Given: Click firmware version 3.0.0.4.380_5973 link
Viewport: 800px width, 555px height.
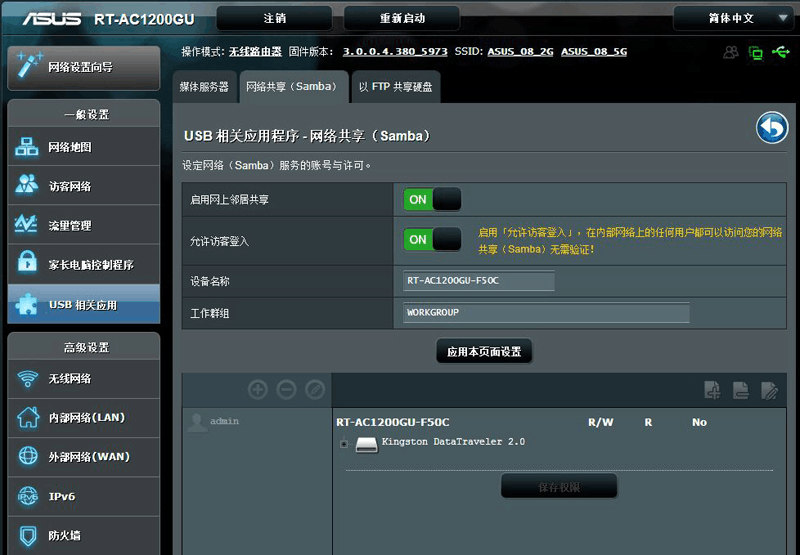Looking at the screenshot, I should click(x=395, y=52).
